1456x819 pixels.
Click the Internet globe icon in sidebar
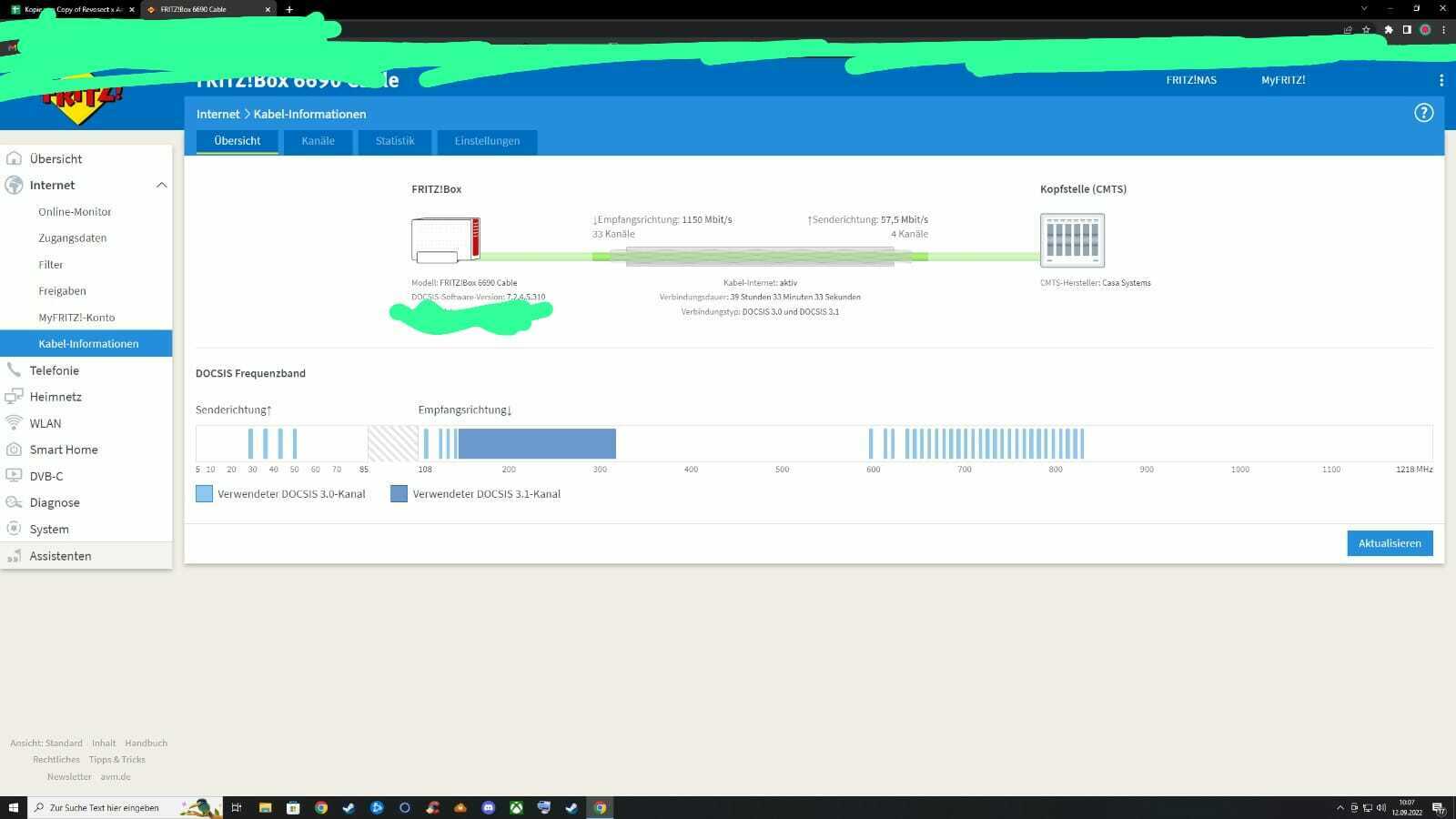14,185
